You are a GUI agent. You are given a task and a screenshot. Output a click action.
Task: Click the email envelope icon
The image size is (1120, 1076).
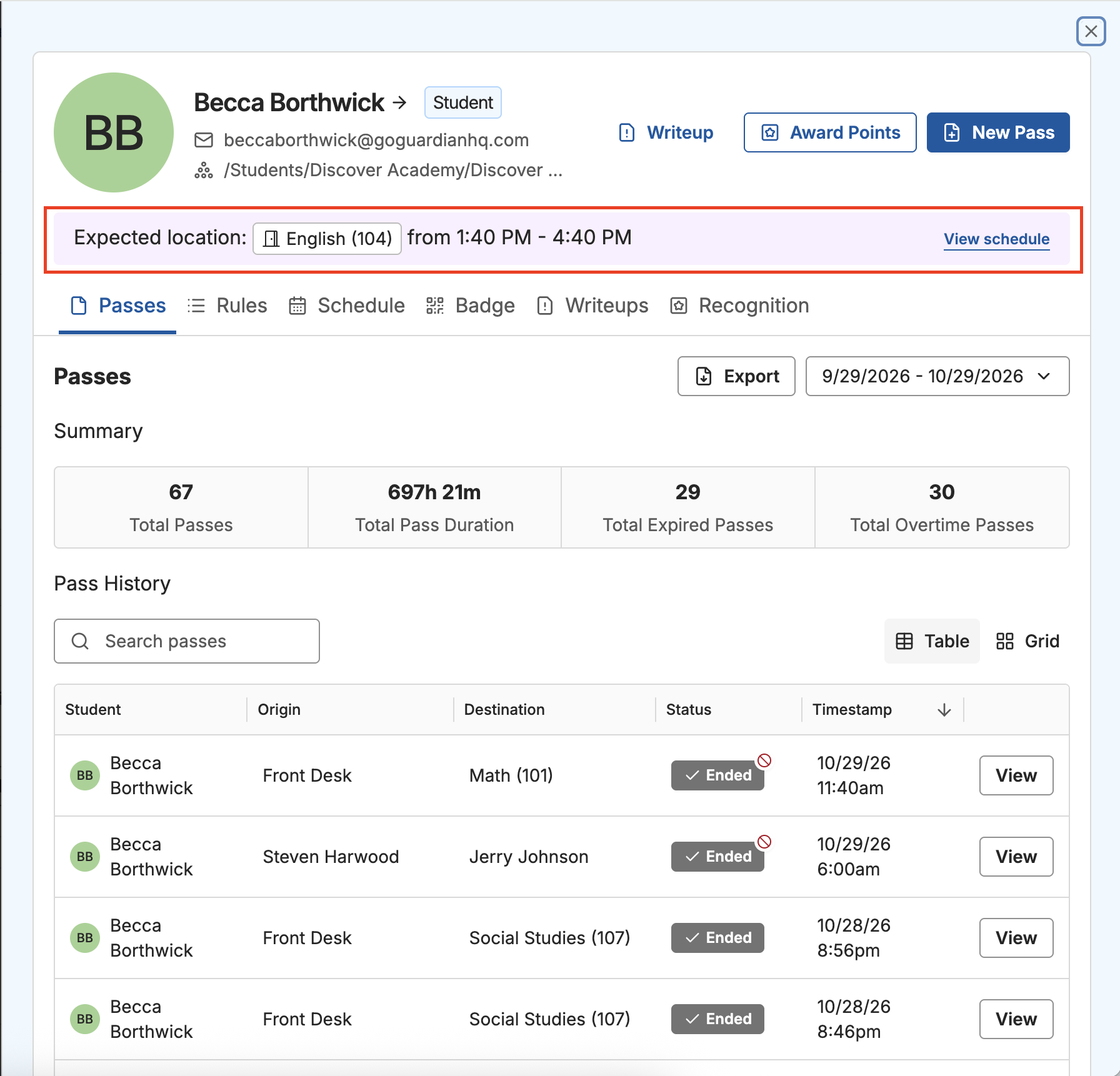pyautogui.click(x=204, y=140)
